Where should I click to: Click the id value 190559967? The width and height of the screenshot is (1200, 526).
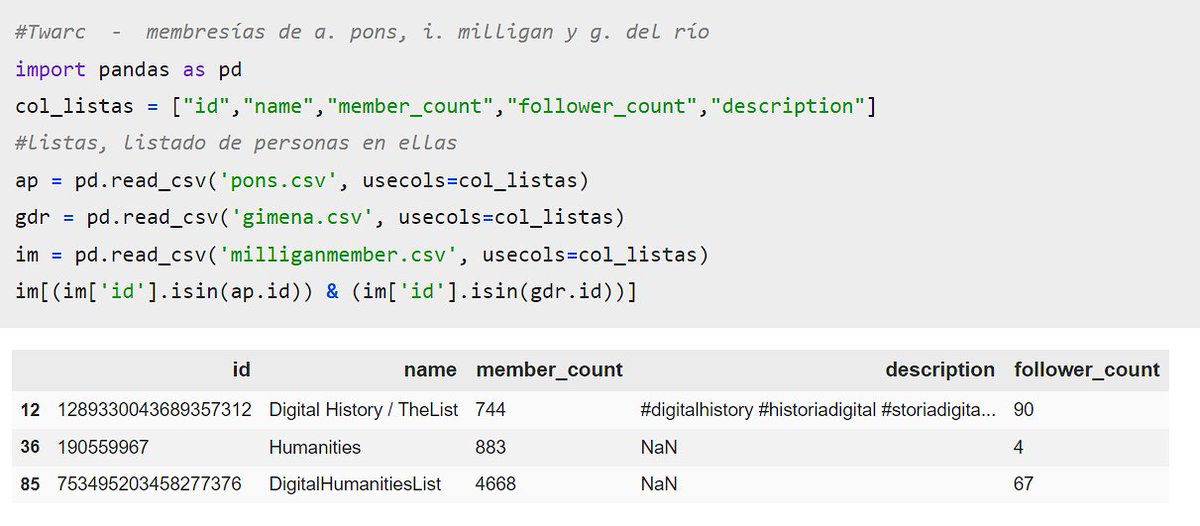pyautogui.click(x=103, y=447)
